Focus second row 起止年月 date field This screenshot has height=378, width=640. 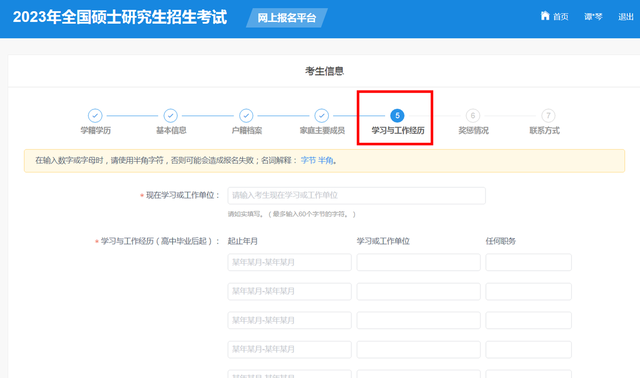pyautogui.click(x=289, y=291)
